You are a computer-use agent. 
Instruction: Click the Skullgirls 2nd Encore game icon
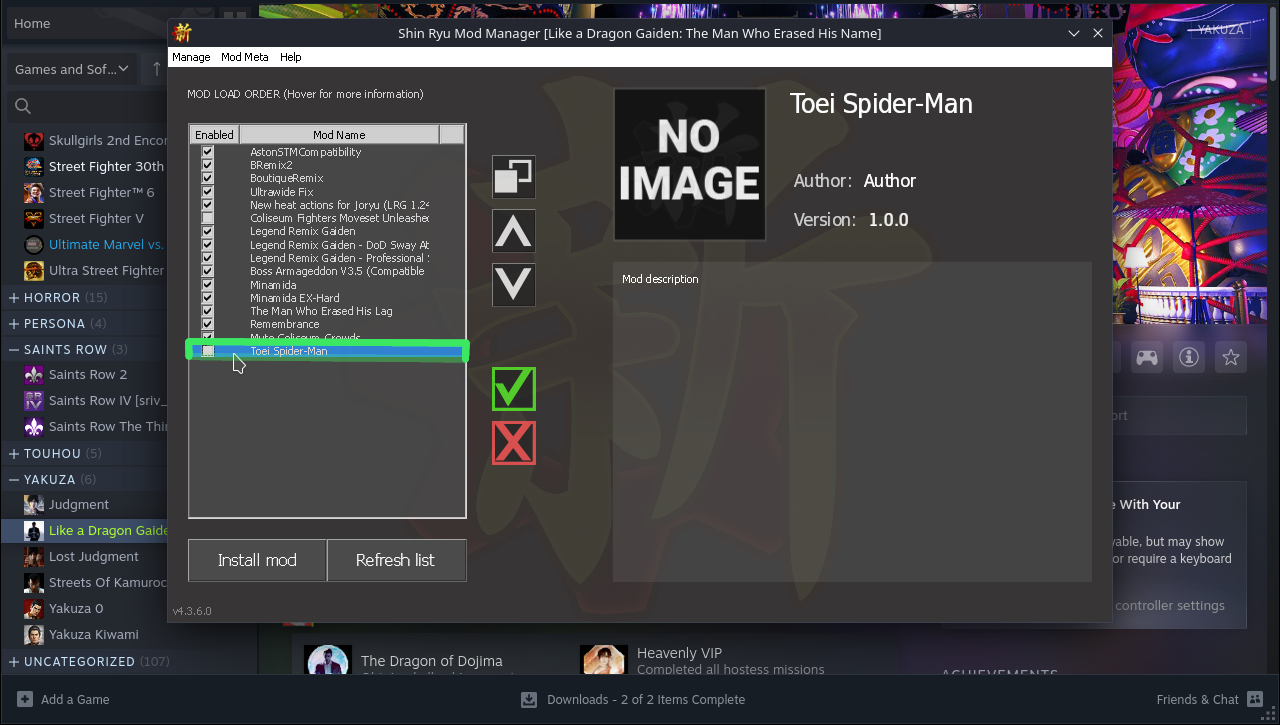tap(34, 140)
